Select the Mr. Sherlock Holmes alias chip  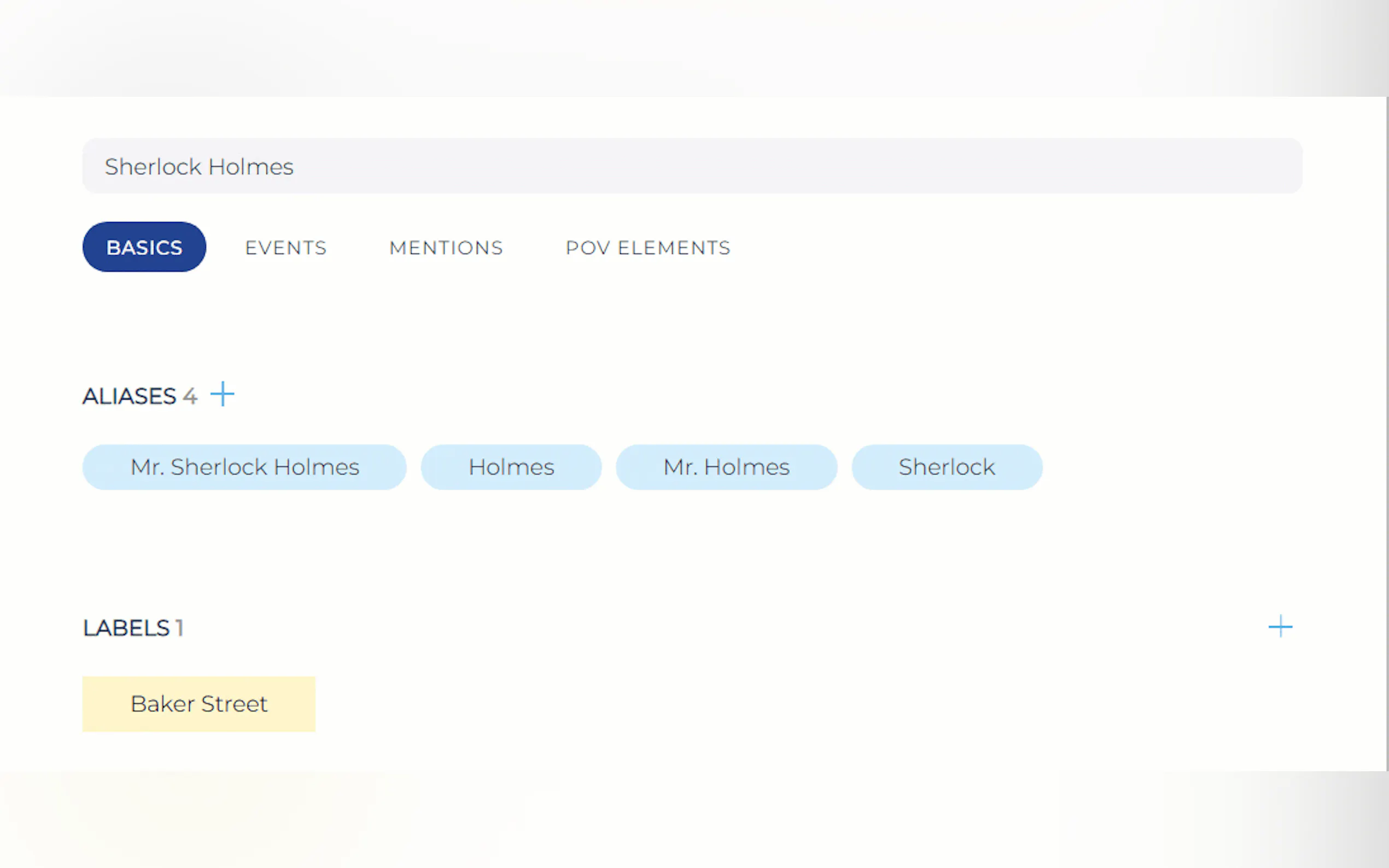(x=244, y=467)
